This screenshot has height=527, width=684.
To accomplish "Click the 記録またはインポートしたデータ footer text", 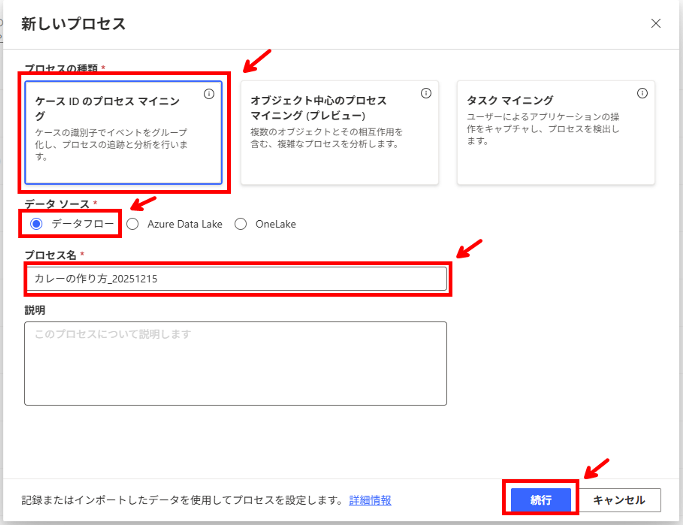I will click(x=182, y=500).
